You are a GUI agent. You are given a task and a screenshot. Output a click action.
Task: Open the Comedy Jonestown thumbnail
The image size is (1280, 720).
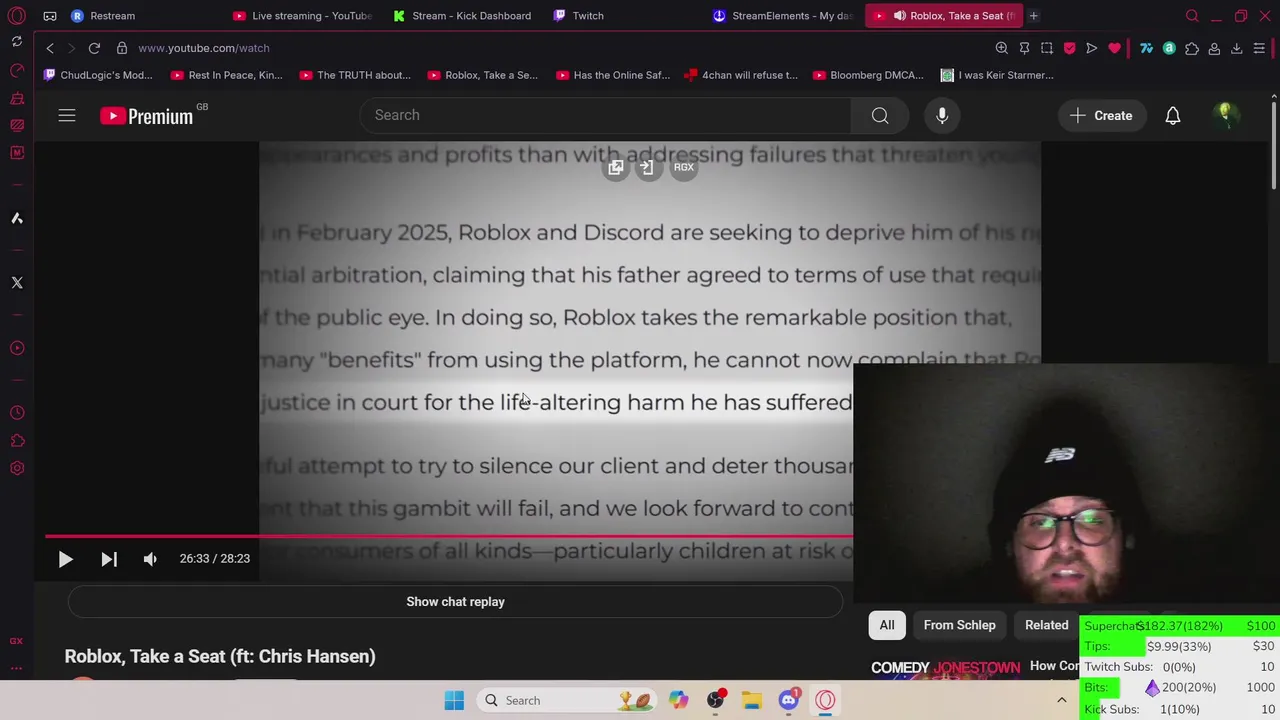947,668
